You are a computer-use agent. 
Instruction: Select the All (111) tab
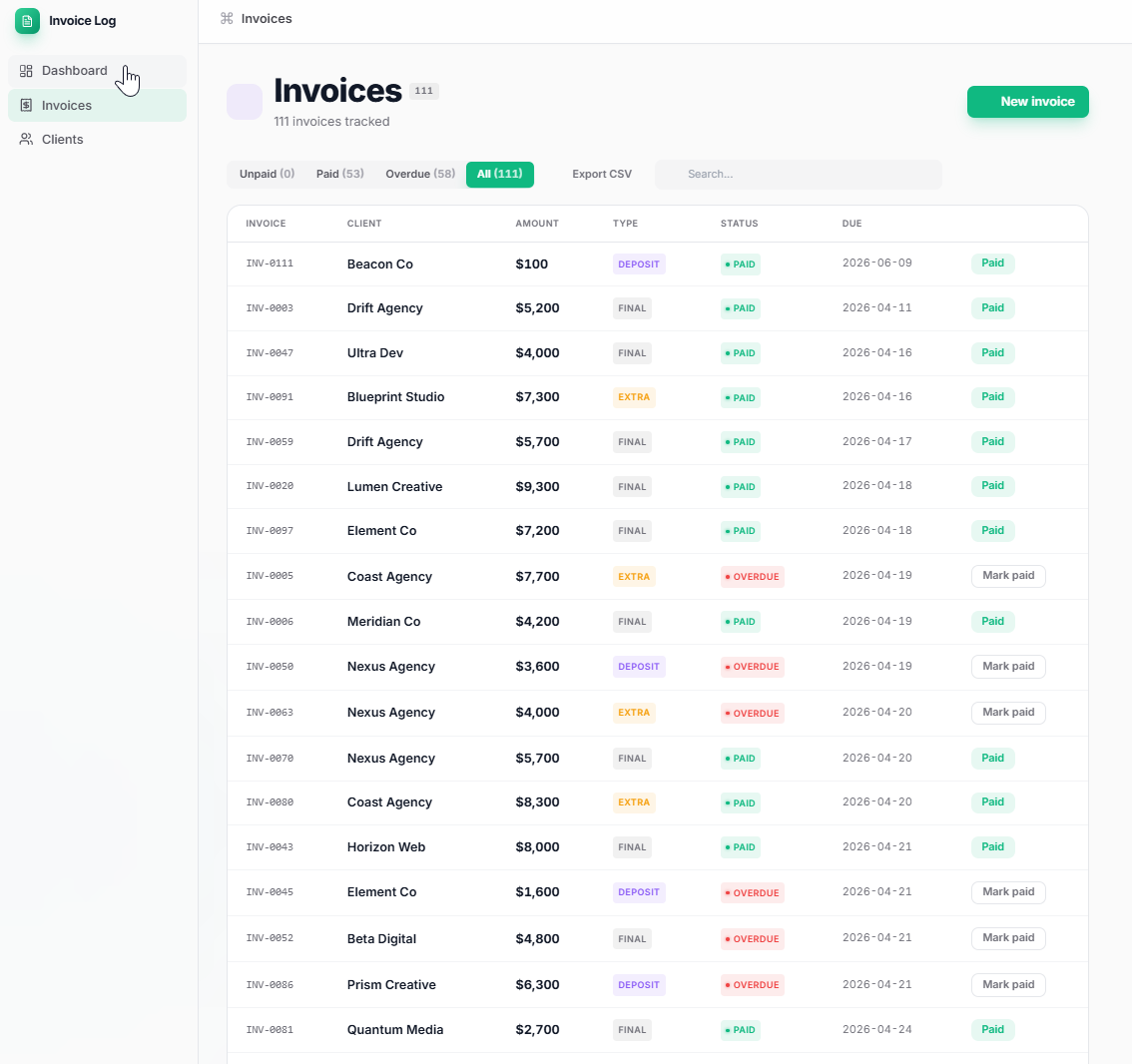point(499,174)
